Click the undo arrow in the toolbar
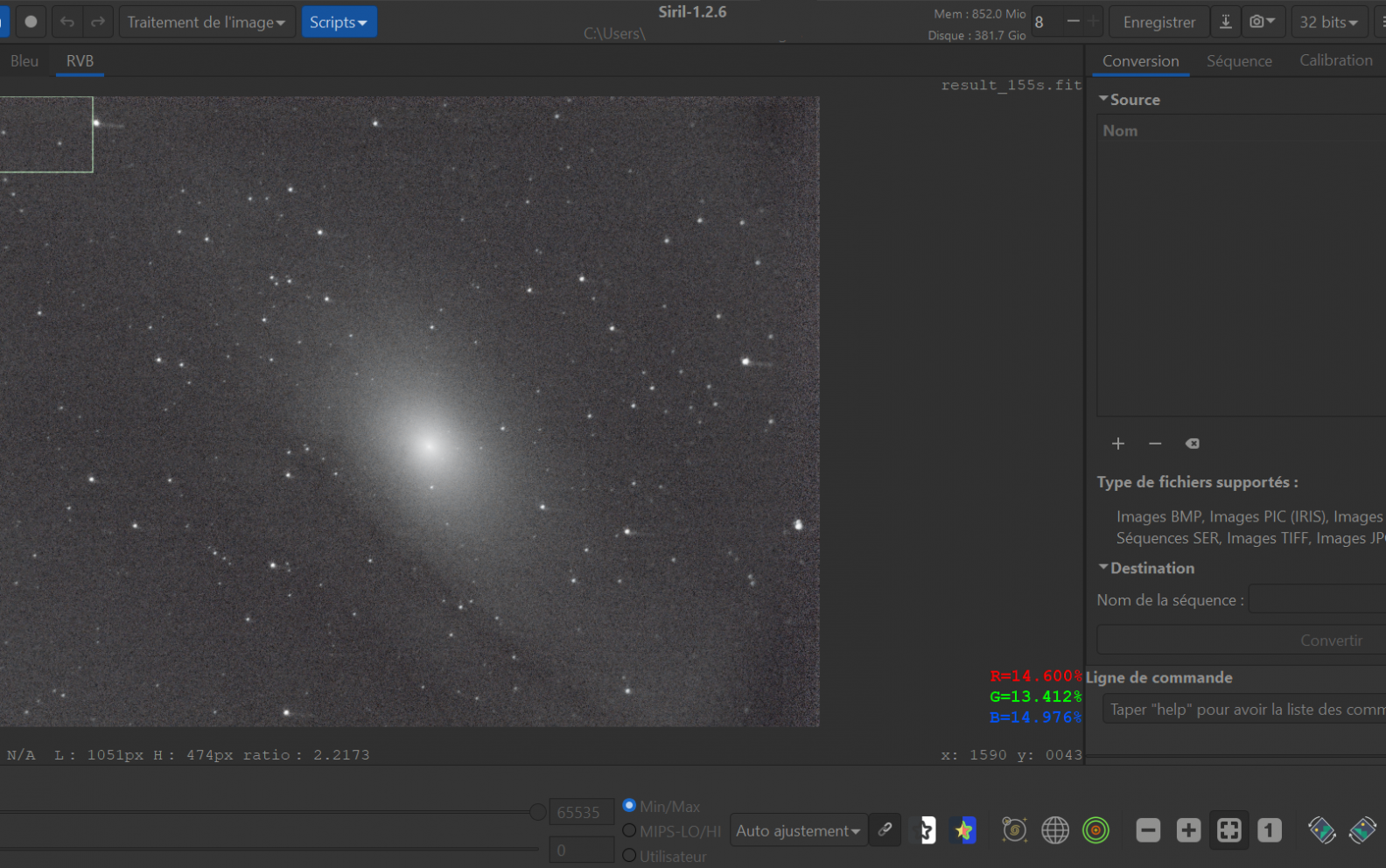 click(x=67, y=22)
